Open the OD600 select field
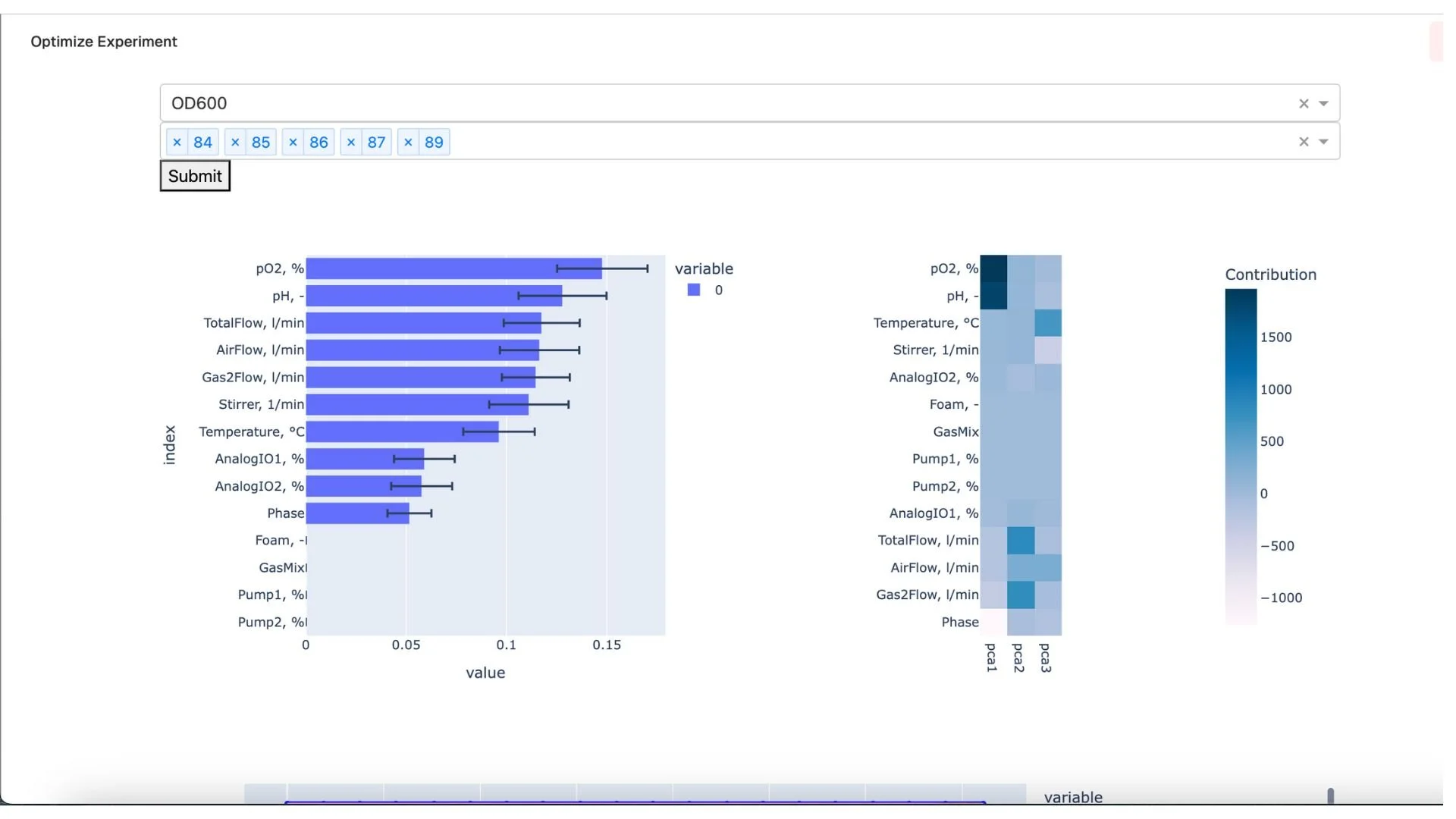The image size is (1456, 819). coord(682,103)
